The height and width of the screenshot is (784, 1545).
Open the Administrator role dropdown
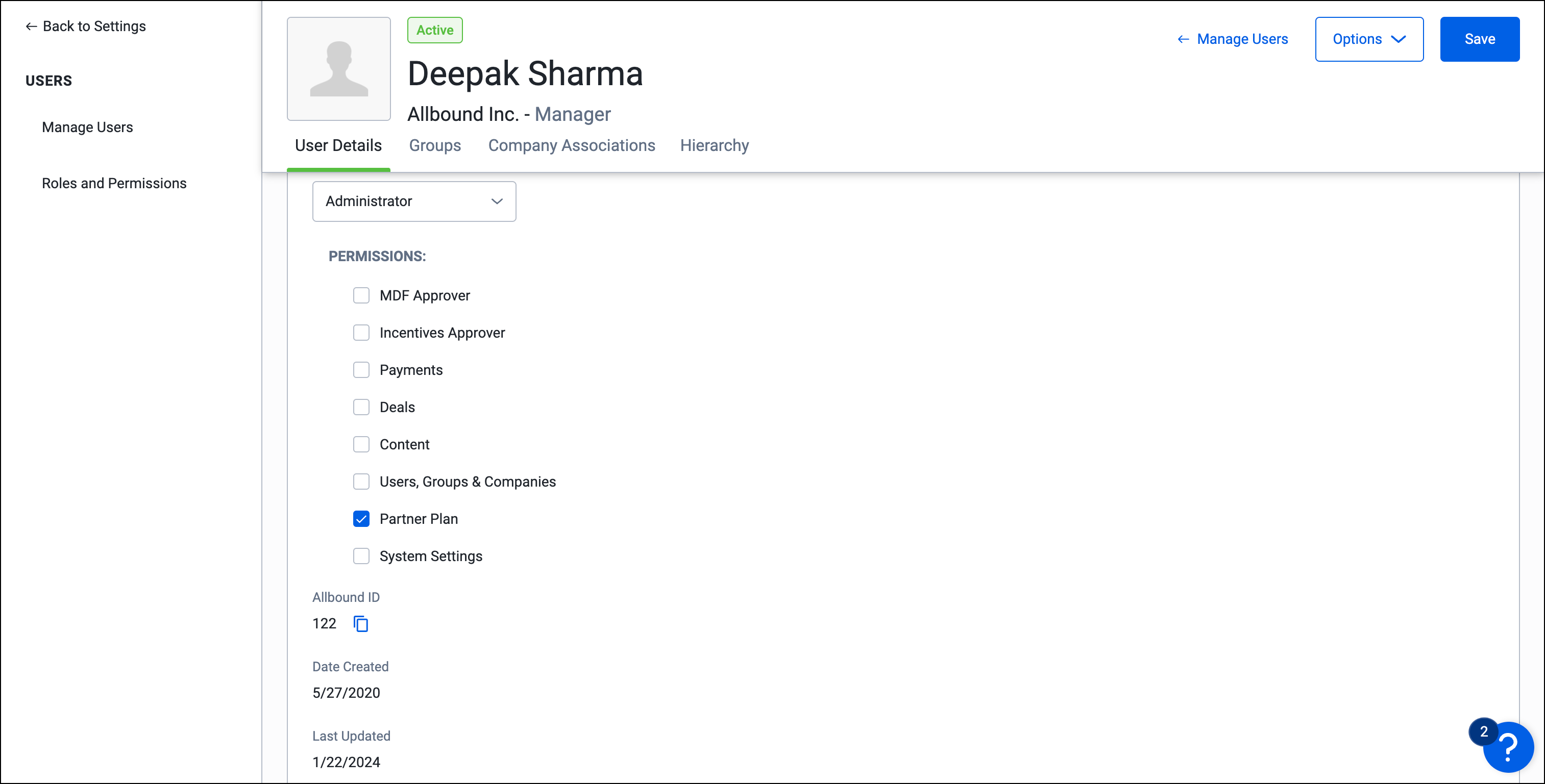[414, 201]
